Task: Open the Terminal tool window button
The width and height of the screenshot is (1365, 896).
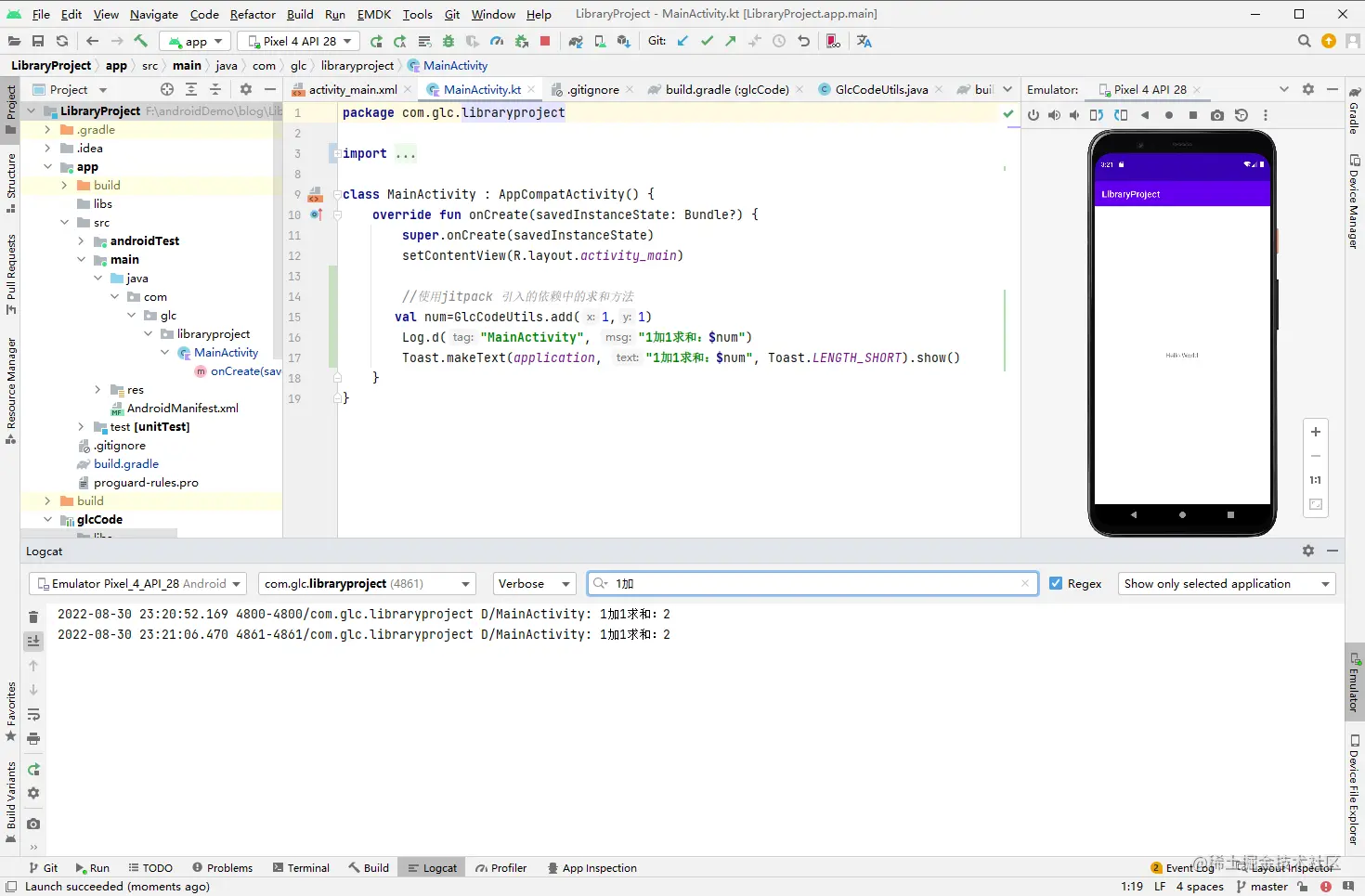Action: pyautogui.click(x=301, y=868)
